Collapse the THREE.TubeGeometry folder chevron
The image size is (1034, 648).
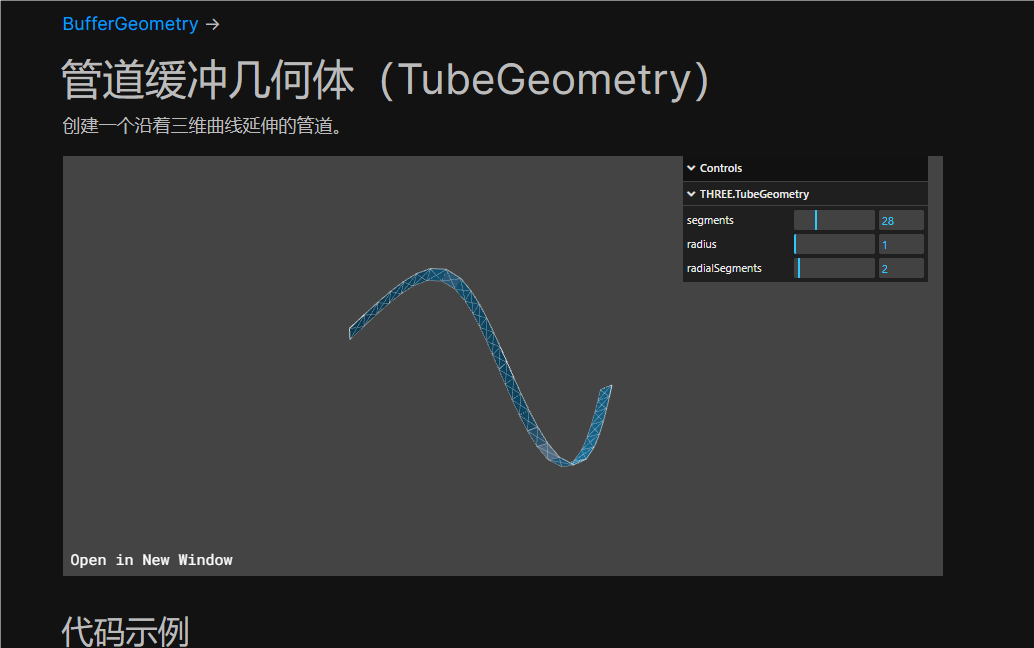[x=691, y=194]
